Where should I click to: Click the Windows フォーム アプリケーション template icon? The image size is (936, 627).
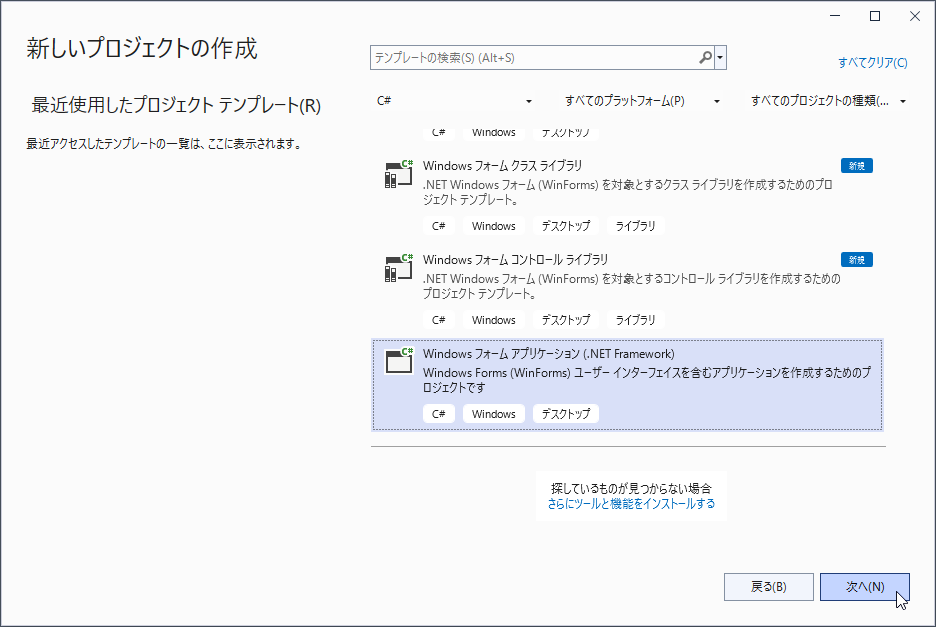(x=397, y=361)
